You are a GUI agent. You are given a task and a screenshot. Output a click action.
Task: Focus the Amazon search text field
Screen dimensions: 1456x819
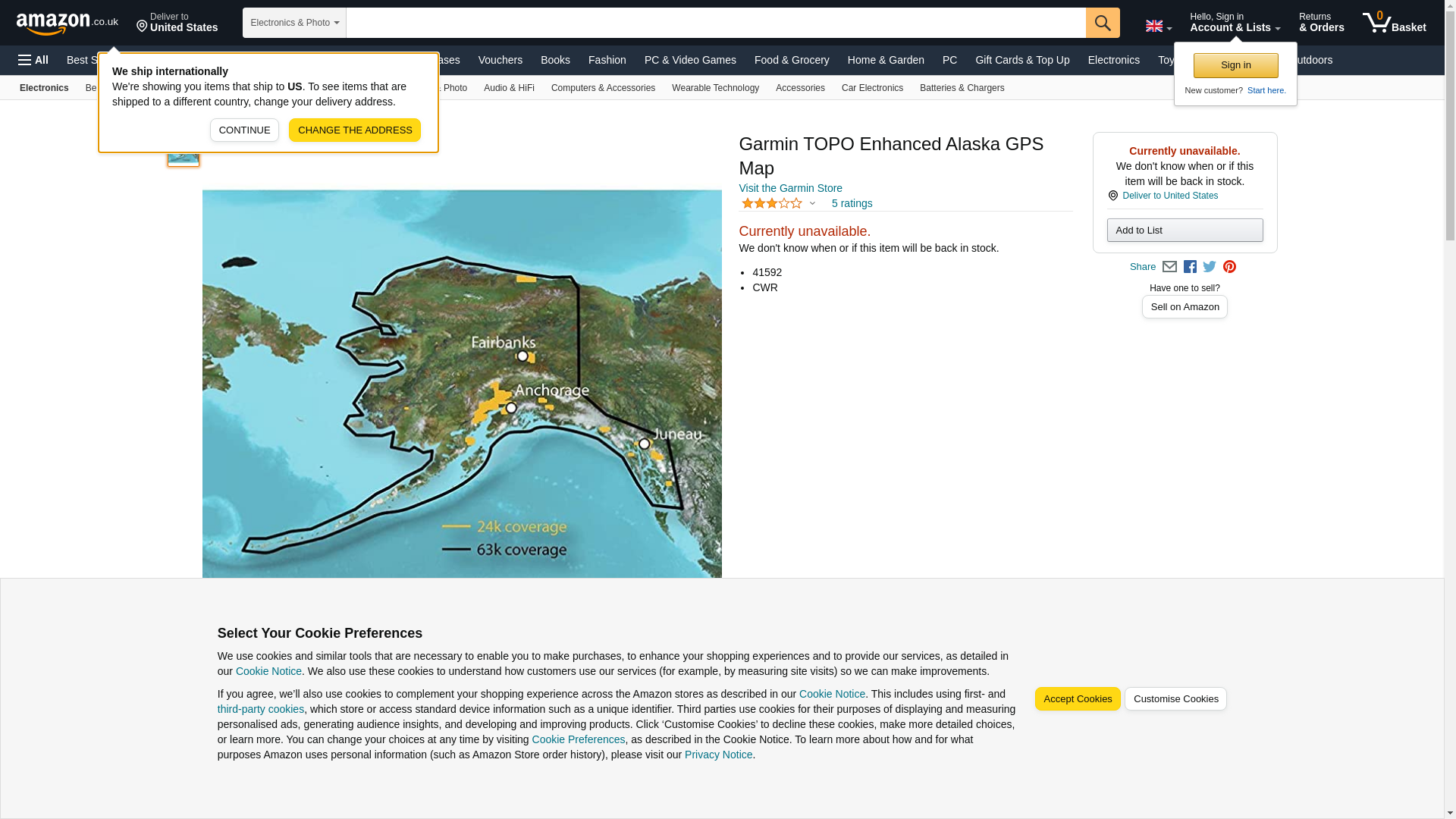point(715,23)
